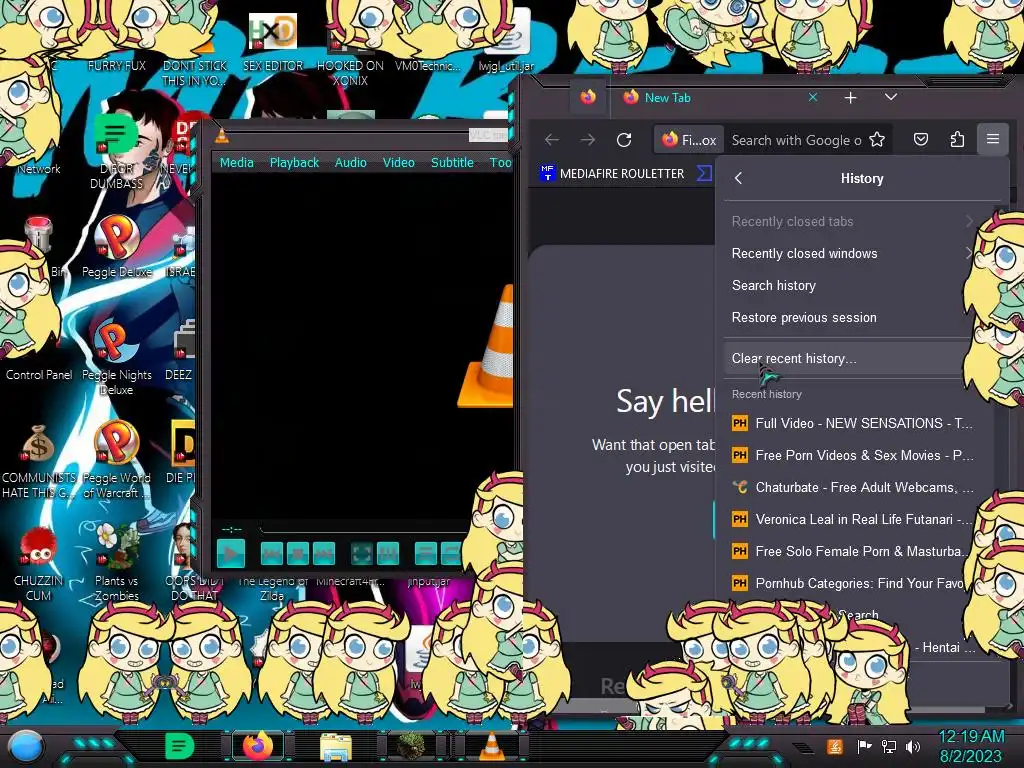The image size is (1024, 768).
Task: Open VLC Audio menu
Action: point(351,163)
